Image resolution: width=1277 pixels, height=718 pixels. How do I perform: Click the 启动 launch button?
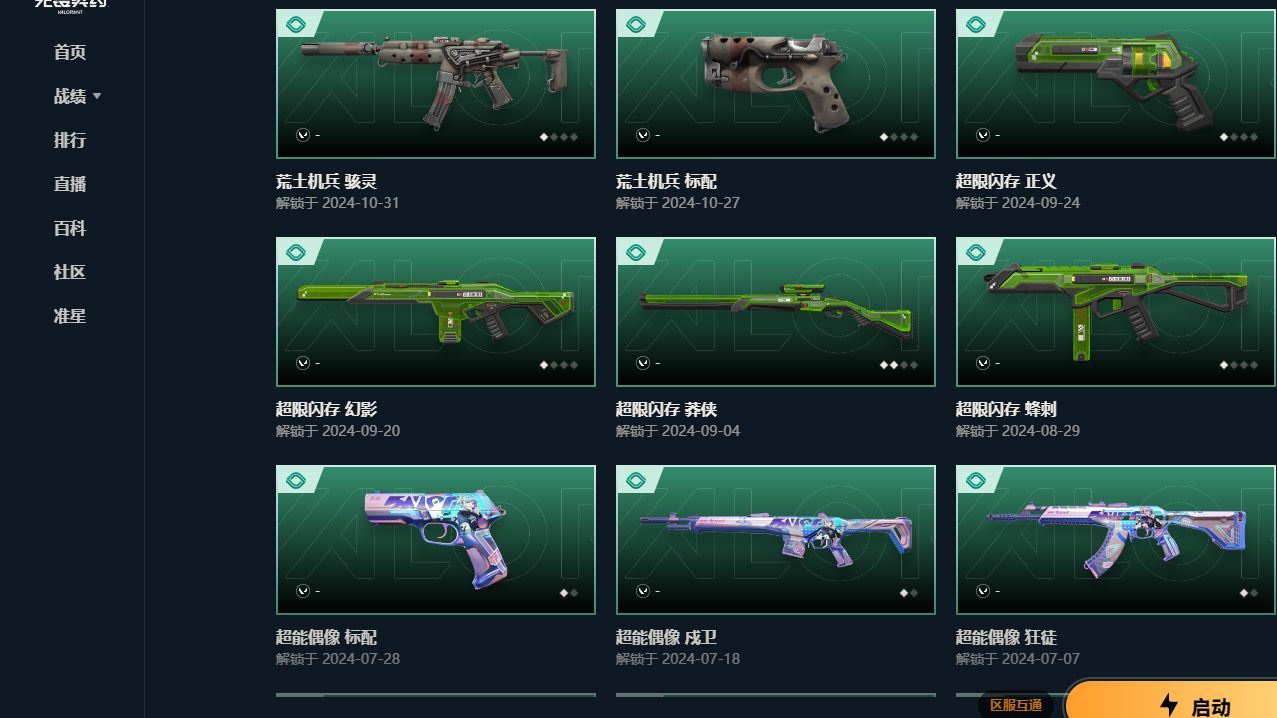point(1171,701)
